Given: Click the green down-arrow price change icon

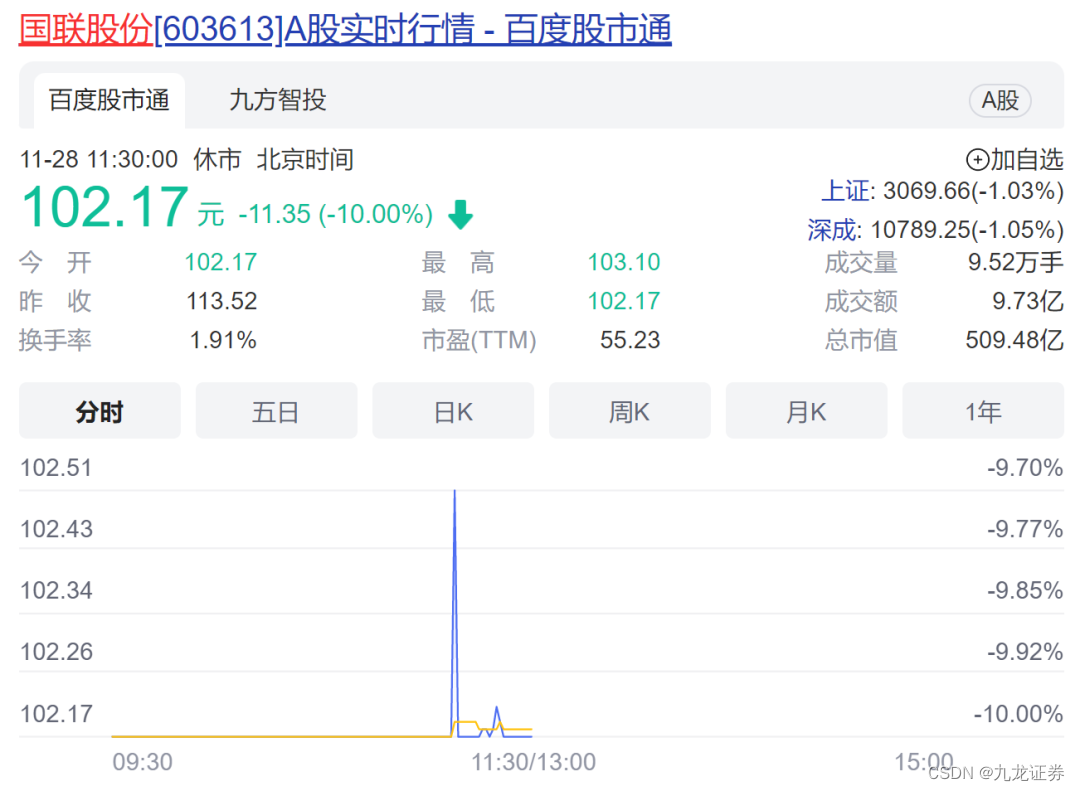Looking at the screenshot, I should click(460, 214).
